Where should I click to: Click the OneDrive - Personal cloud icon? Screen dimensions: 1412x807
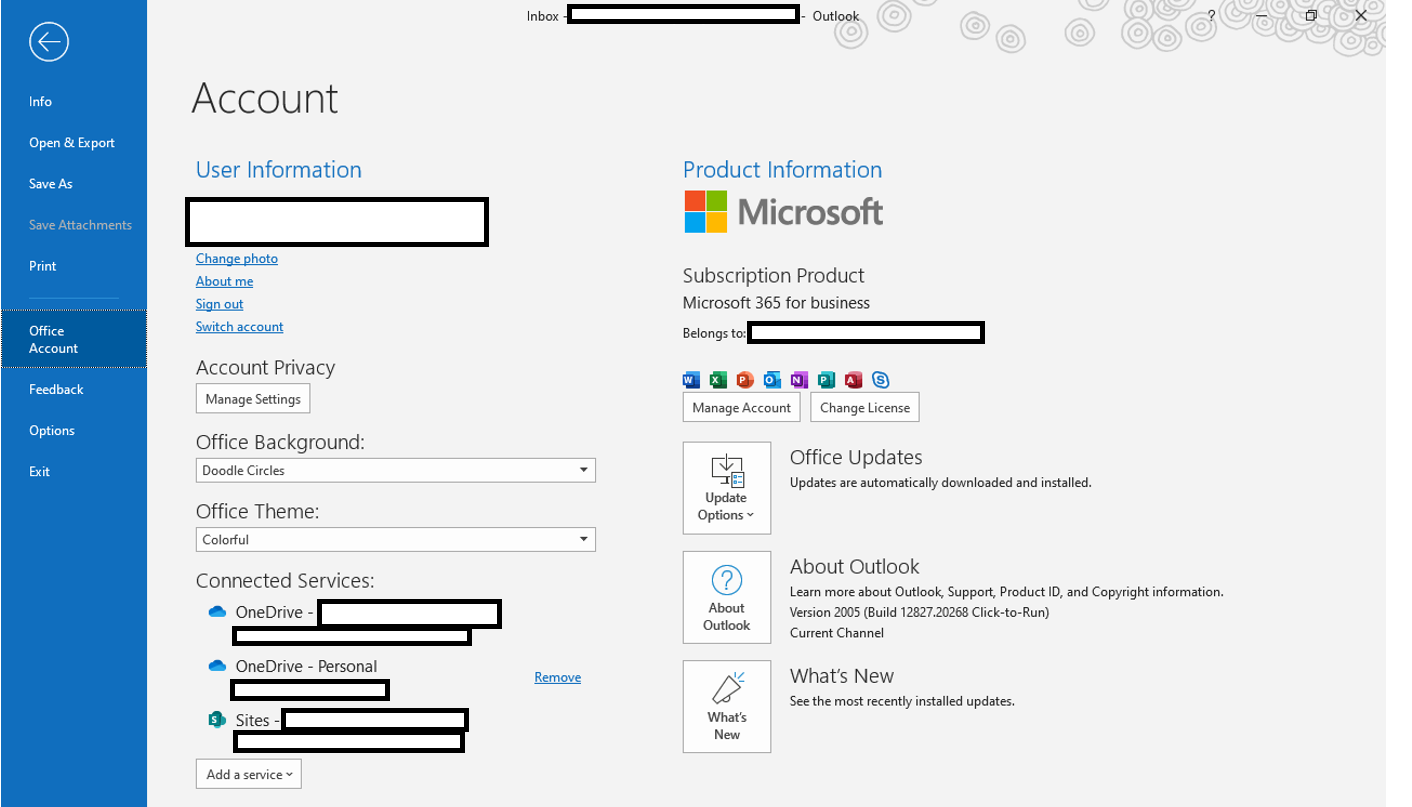pos(217,666)
